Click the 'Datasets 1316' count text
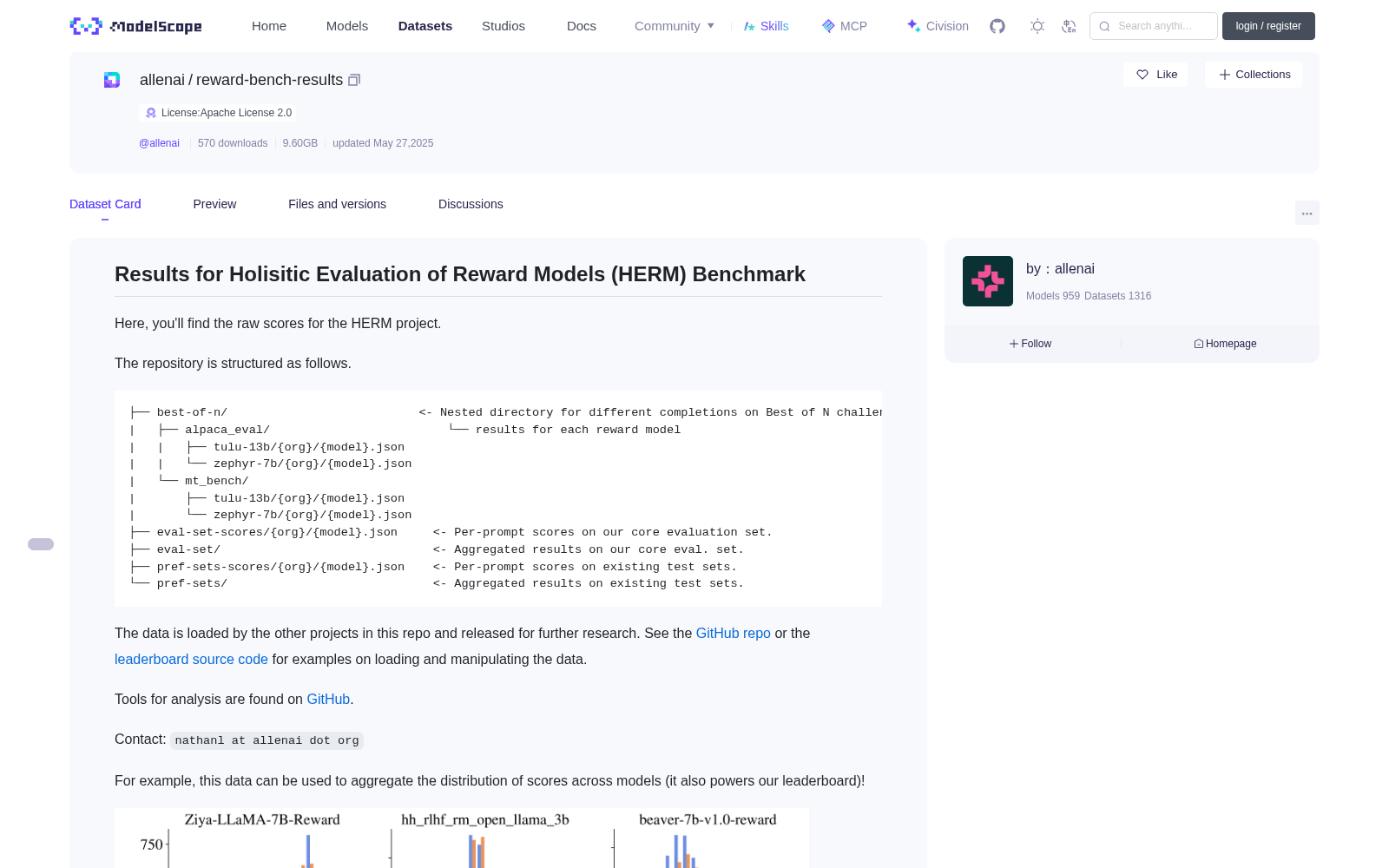Viewport: 1389px width, 868px height. [x=1117, y=296]
